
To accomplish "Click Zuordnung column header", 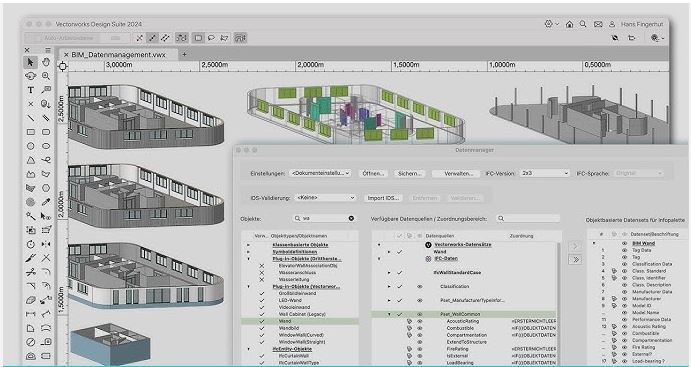I will point(521,236).
